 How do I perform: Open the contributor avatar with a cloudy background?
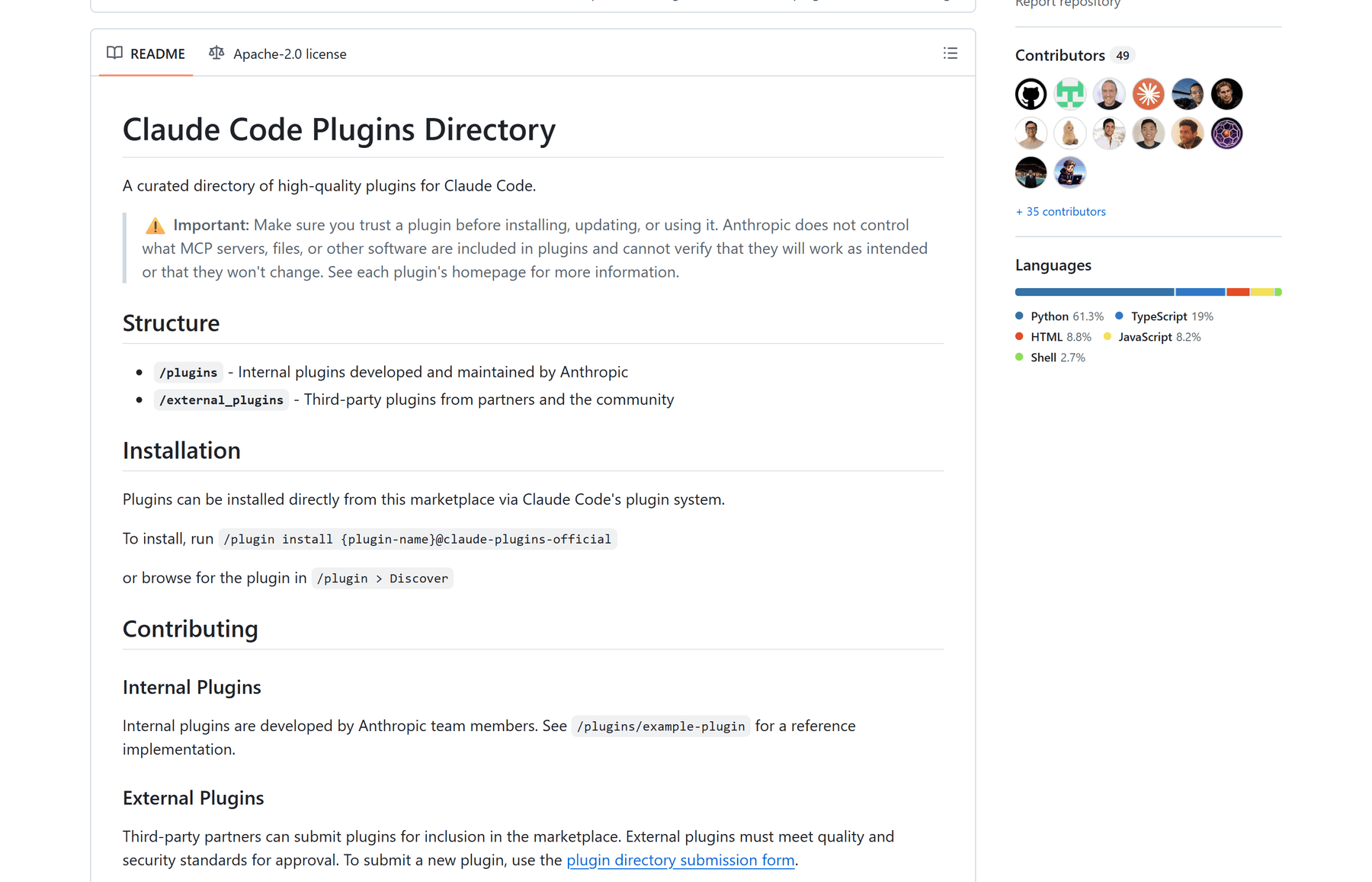tap(1109, 133)
